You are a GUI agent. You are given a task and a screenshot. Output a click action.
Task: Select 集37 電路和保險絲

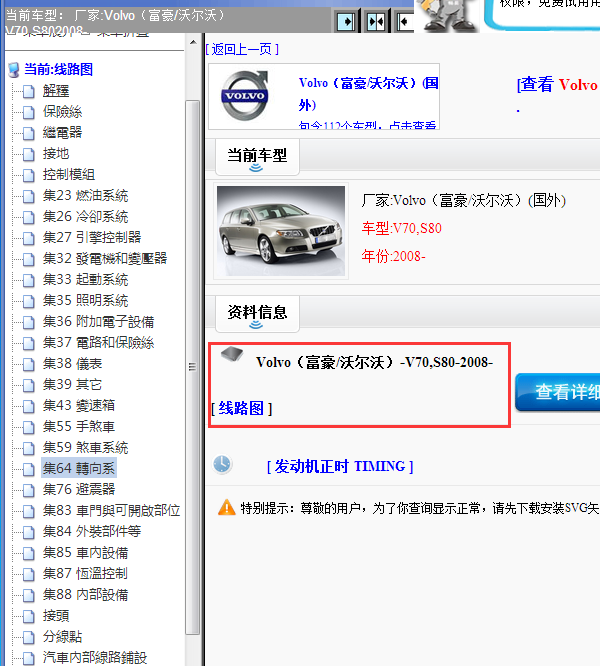98,342
